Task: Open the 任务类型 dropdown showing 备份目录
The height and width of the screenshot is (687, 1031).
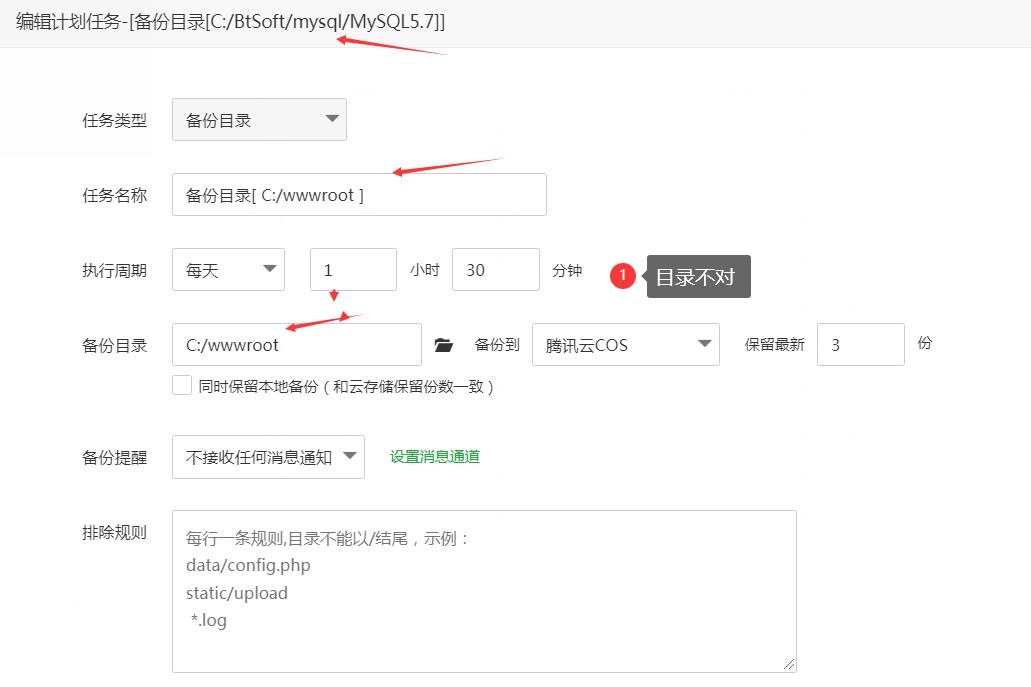Action: click(x=259, y=120)
